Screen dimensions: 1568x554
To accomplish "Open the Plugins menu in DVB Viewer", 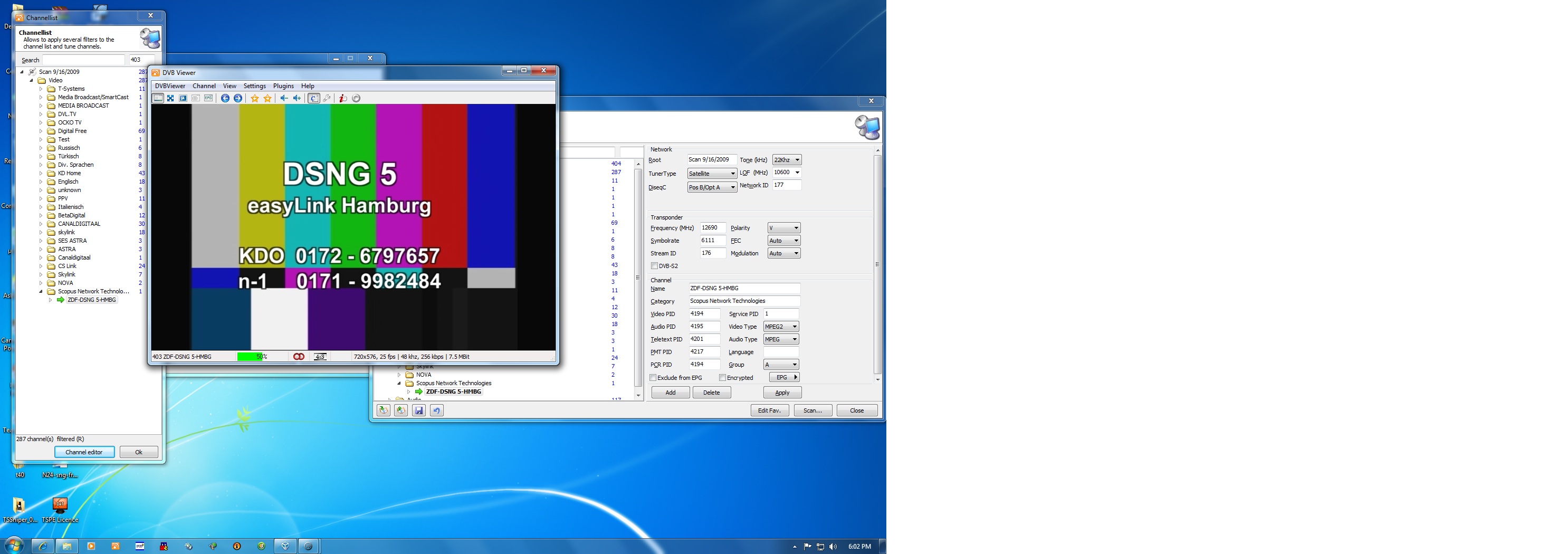I will click(283, 86).
